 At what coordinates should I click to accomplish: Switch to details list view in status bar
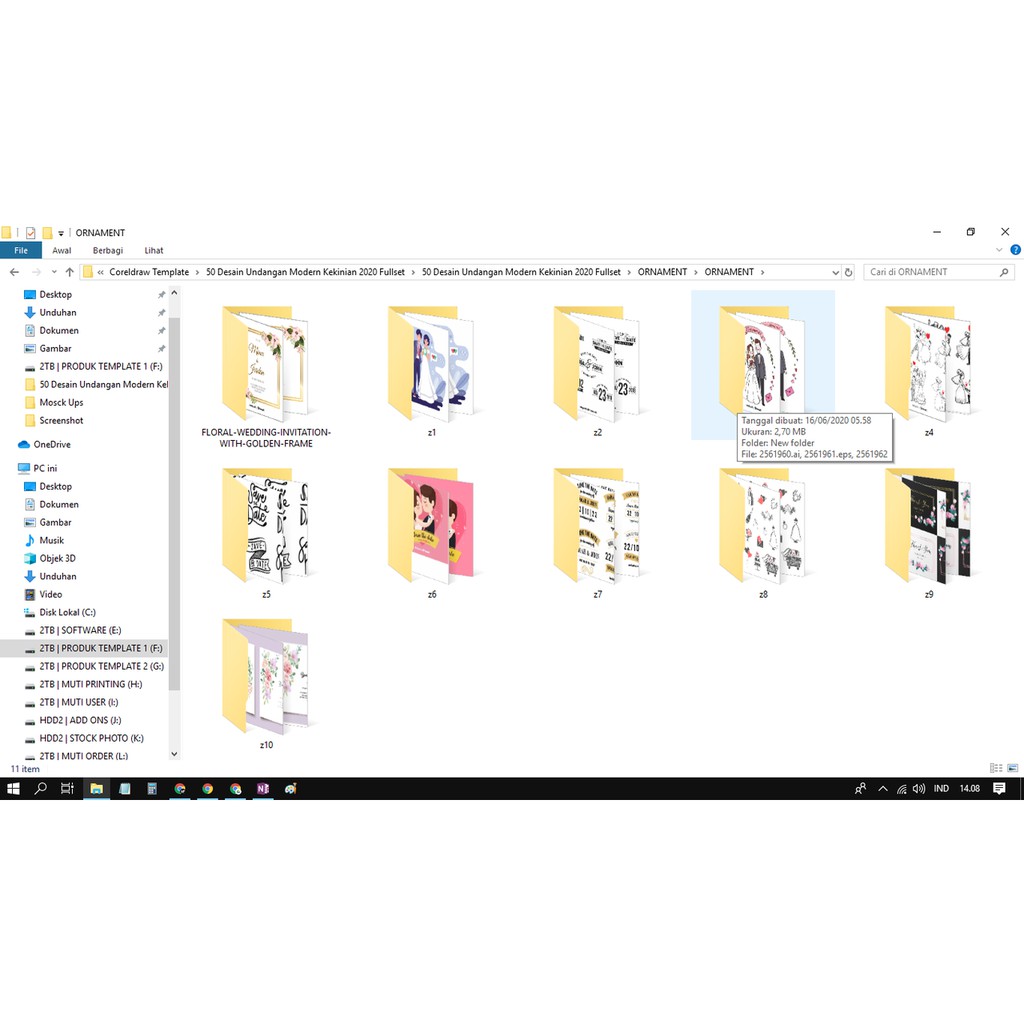point(996,768)
